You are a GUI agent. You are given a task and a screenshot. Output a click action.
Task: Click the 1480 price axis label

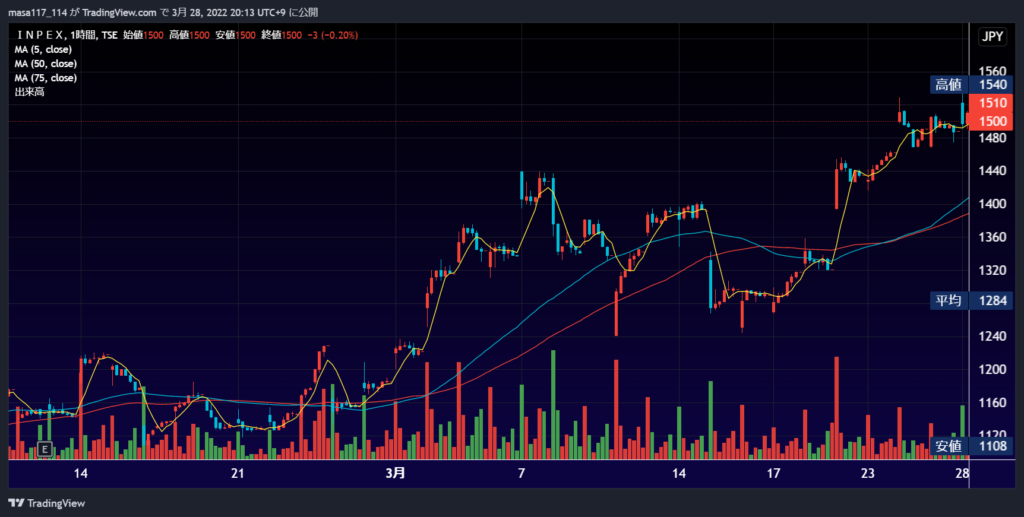992,138
